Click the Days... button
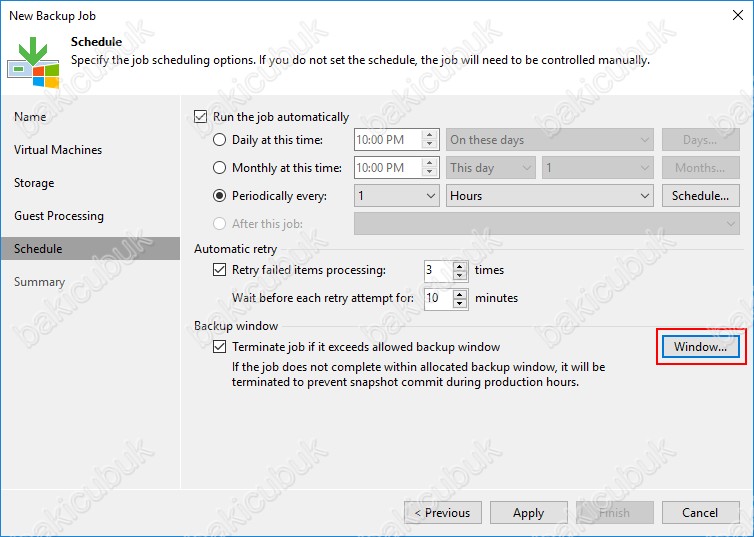Viewport: 754px width, 537px height. point(701,140)
